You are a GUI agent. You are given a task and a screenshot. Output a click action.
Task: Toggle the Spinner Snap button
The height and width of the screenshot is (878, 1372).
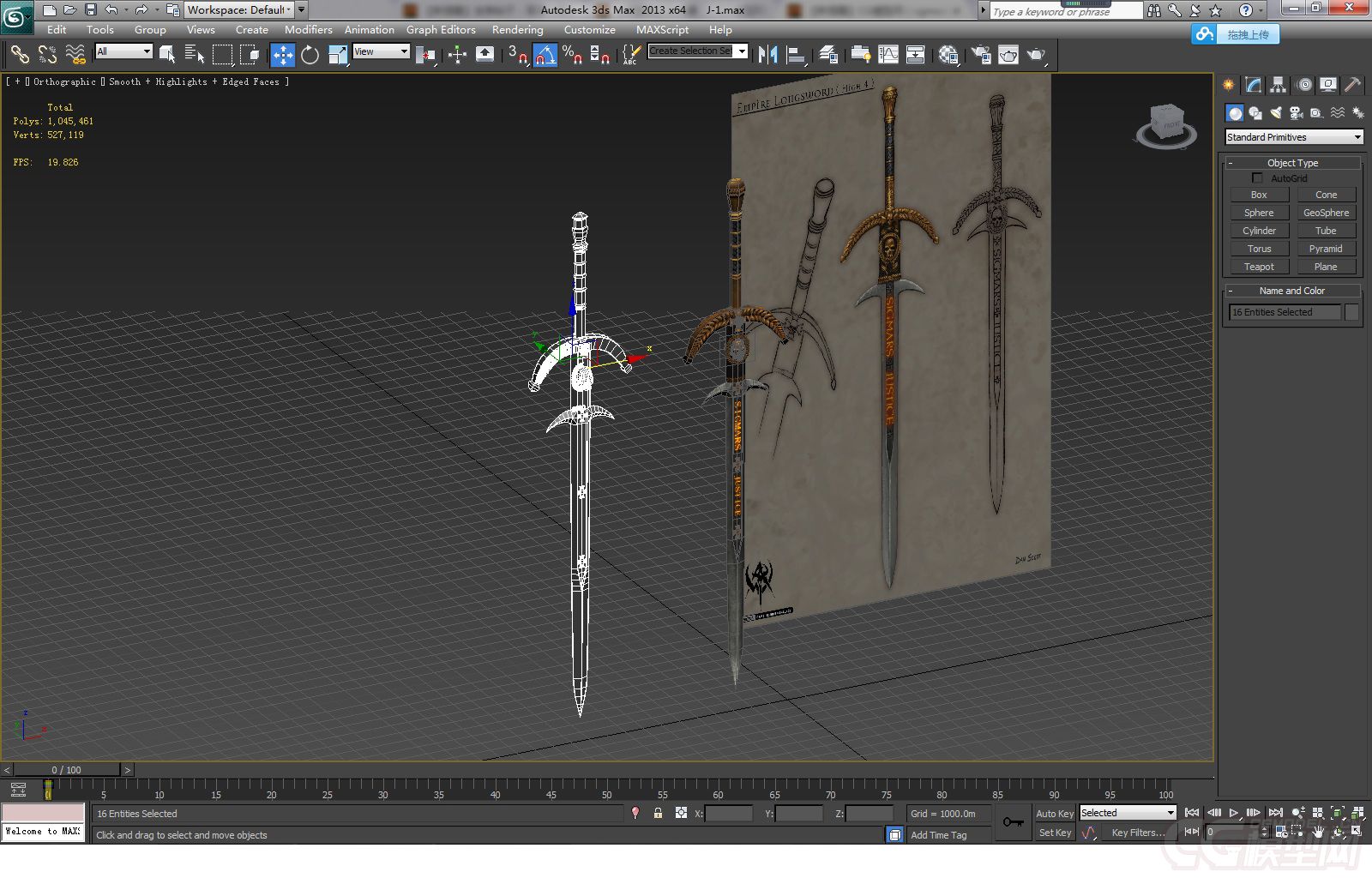600,55
